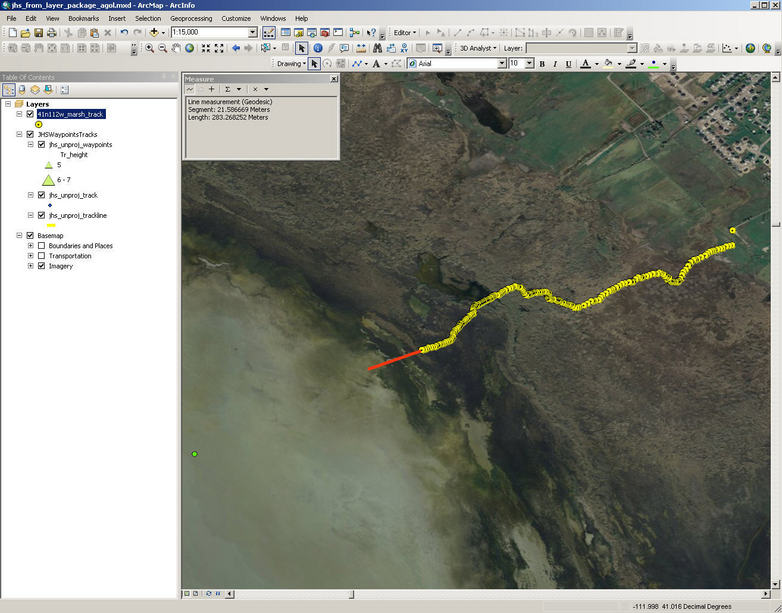Open the font size dropdown

529,64
